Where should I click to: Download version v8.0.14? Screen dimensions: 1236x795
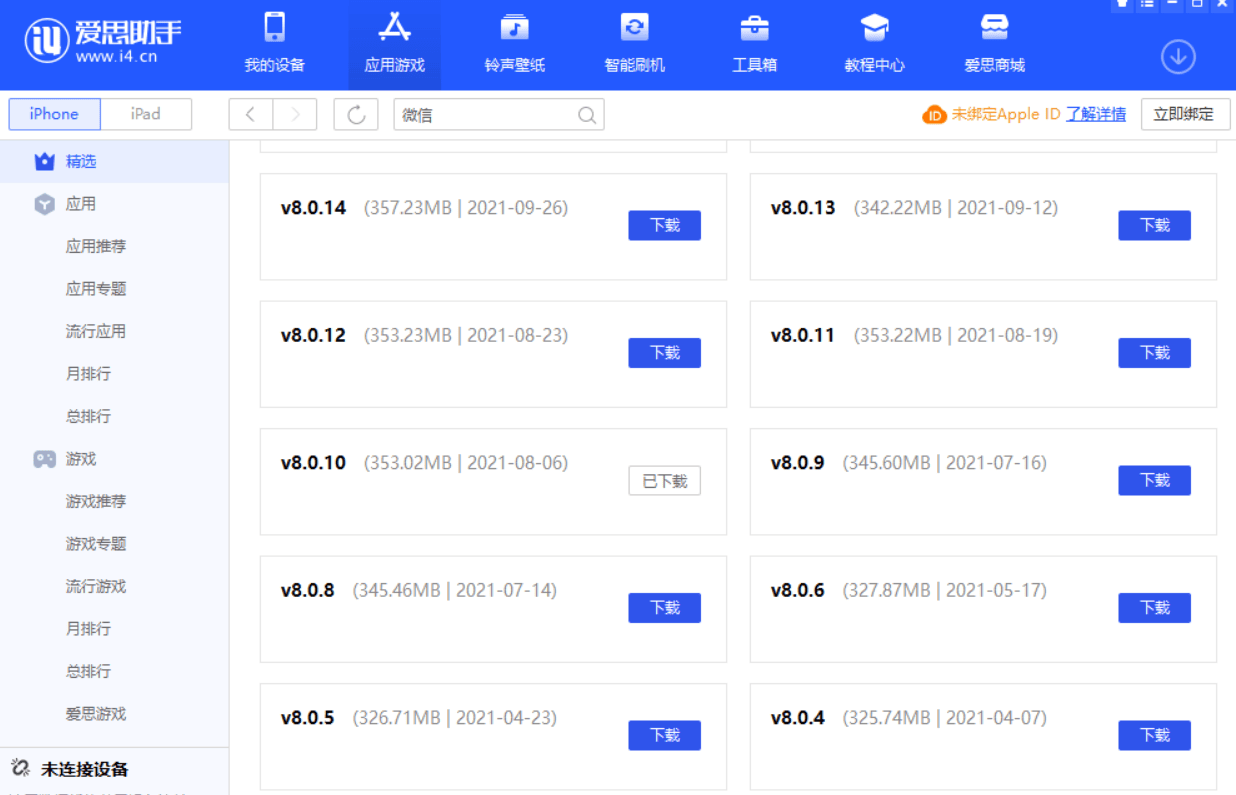(665, 226)
